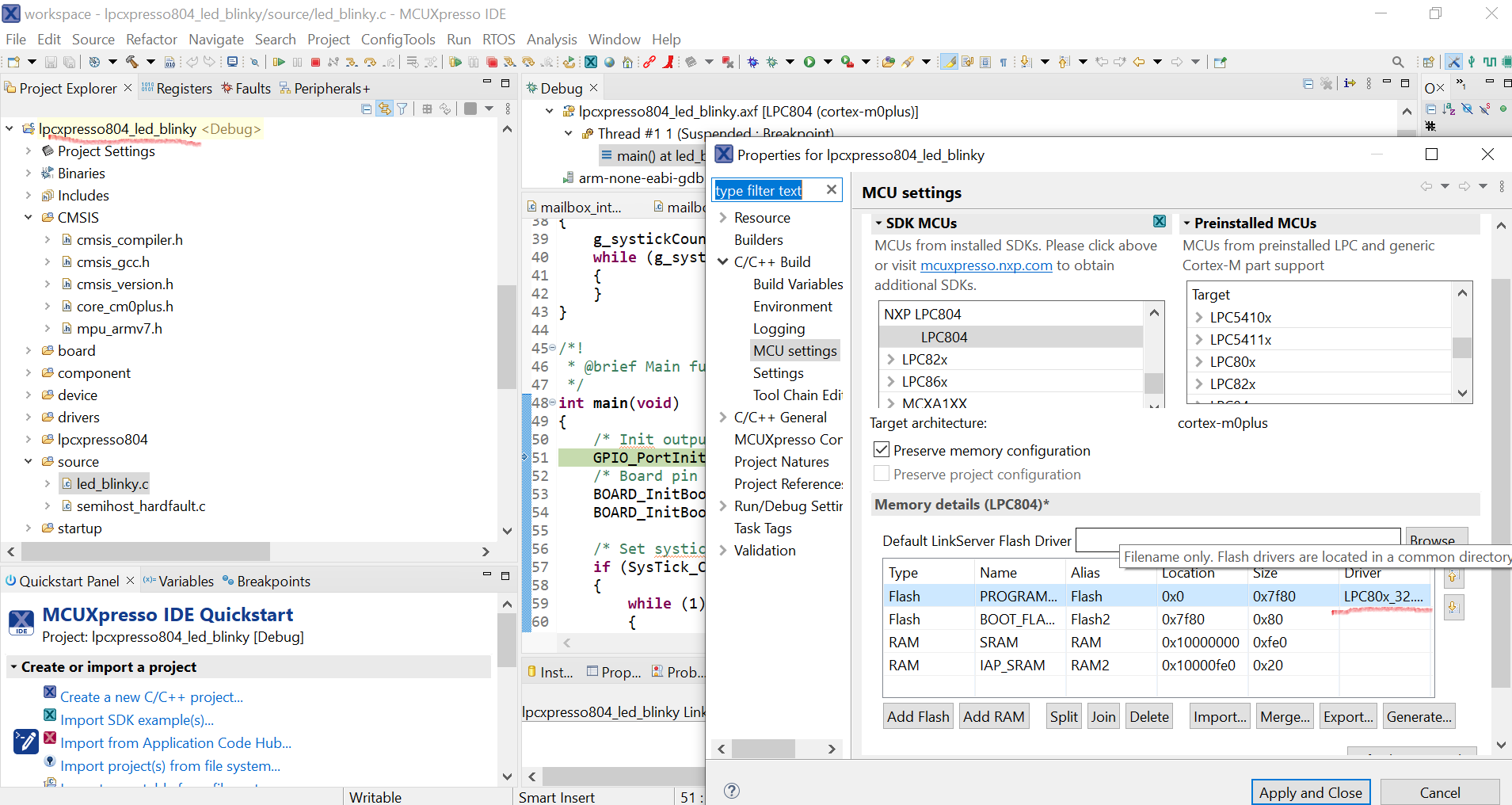1512x805 pixels.
Task: Click the Resume green play icon
Action: point(280,61)
